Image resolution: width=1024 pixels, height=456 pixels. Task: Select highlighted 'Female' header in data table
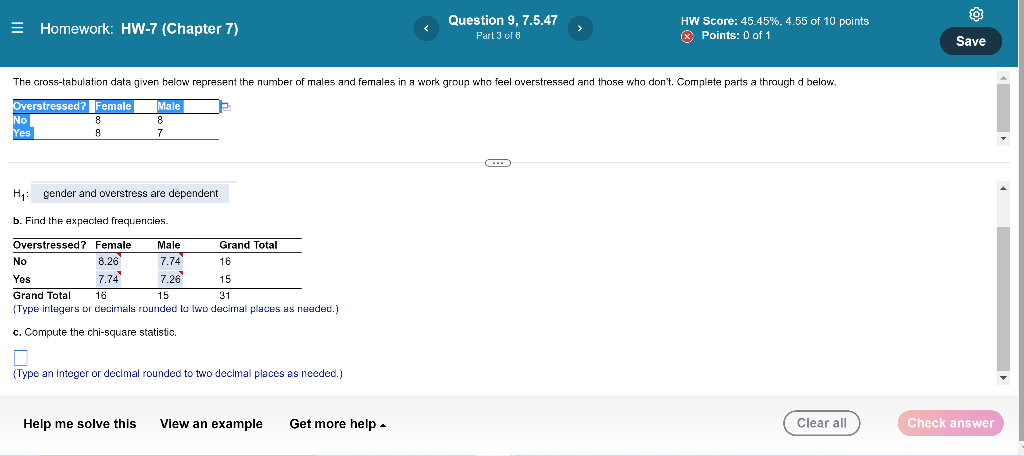[x=114, y=106]
